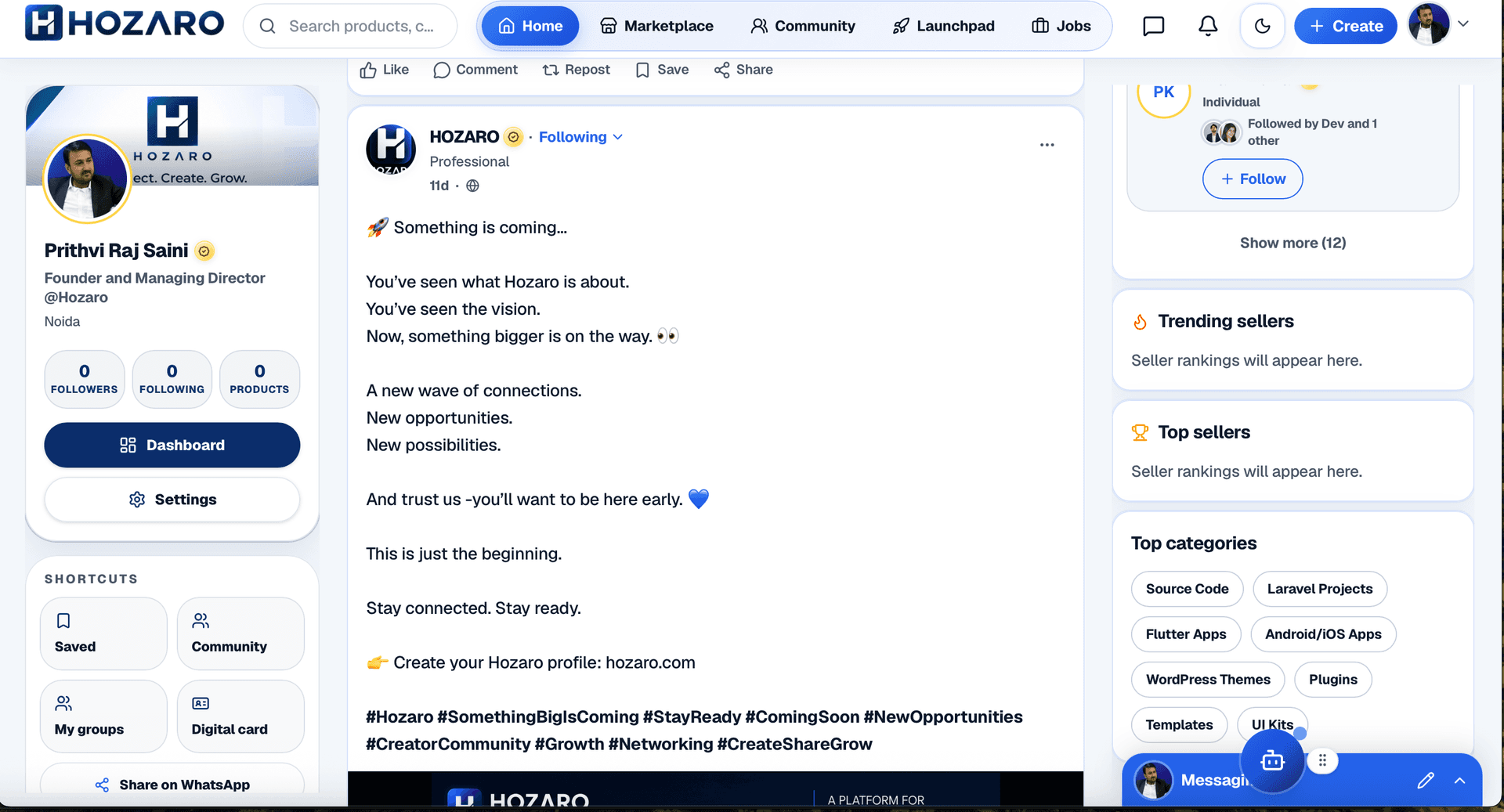Go to the Home tab

point(530,26)
